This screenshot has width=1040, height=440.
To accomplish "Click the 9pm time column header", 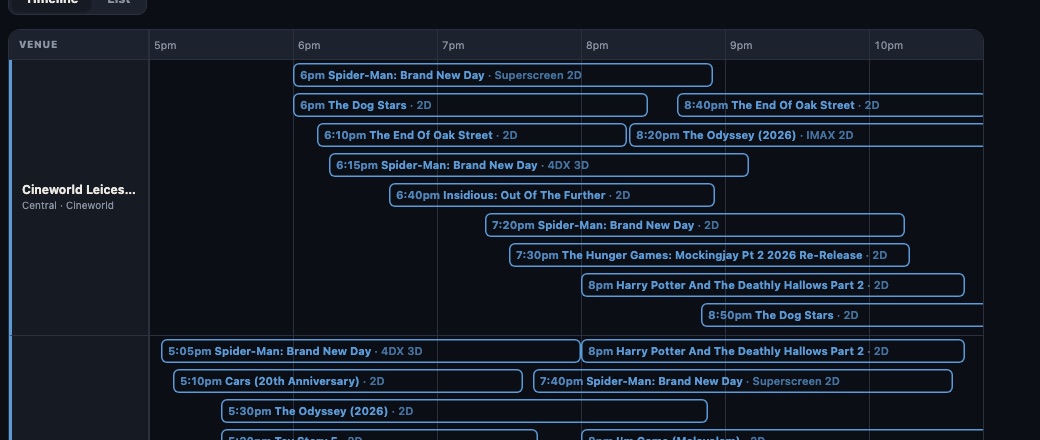I will (x=741, y=46).
